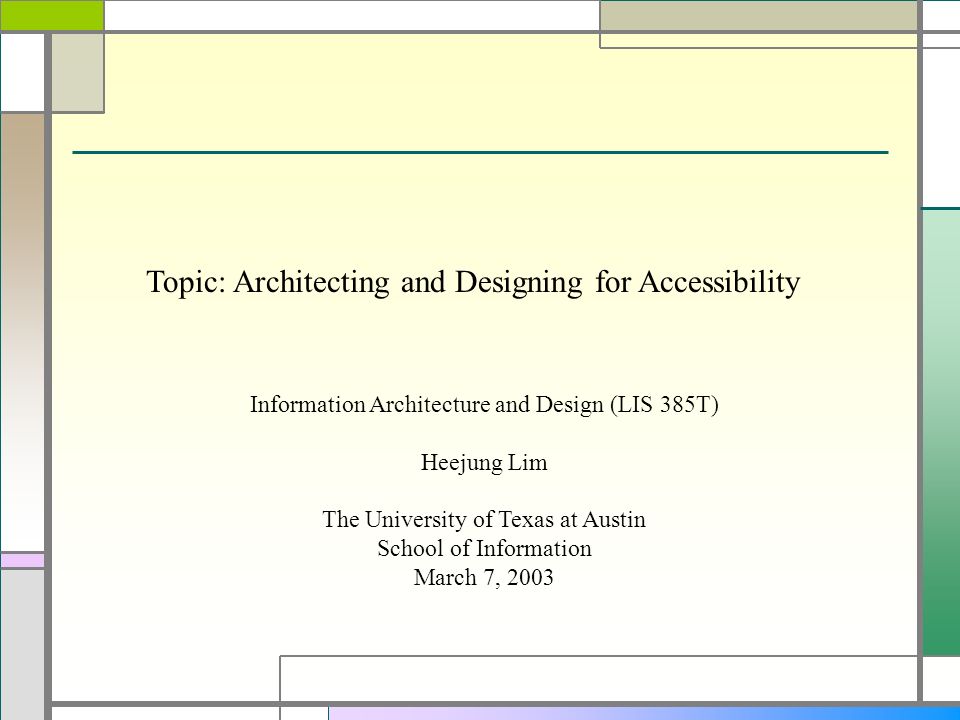
Task: Click the date 'March 7, 2003'
Action: coord(484,577)
